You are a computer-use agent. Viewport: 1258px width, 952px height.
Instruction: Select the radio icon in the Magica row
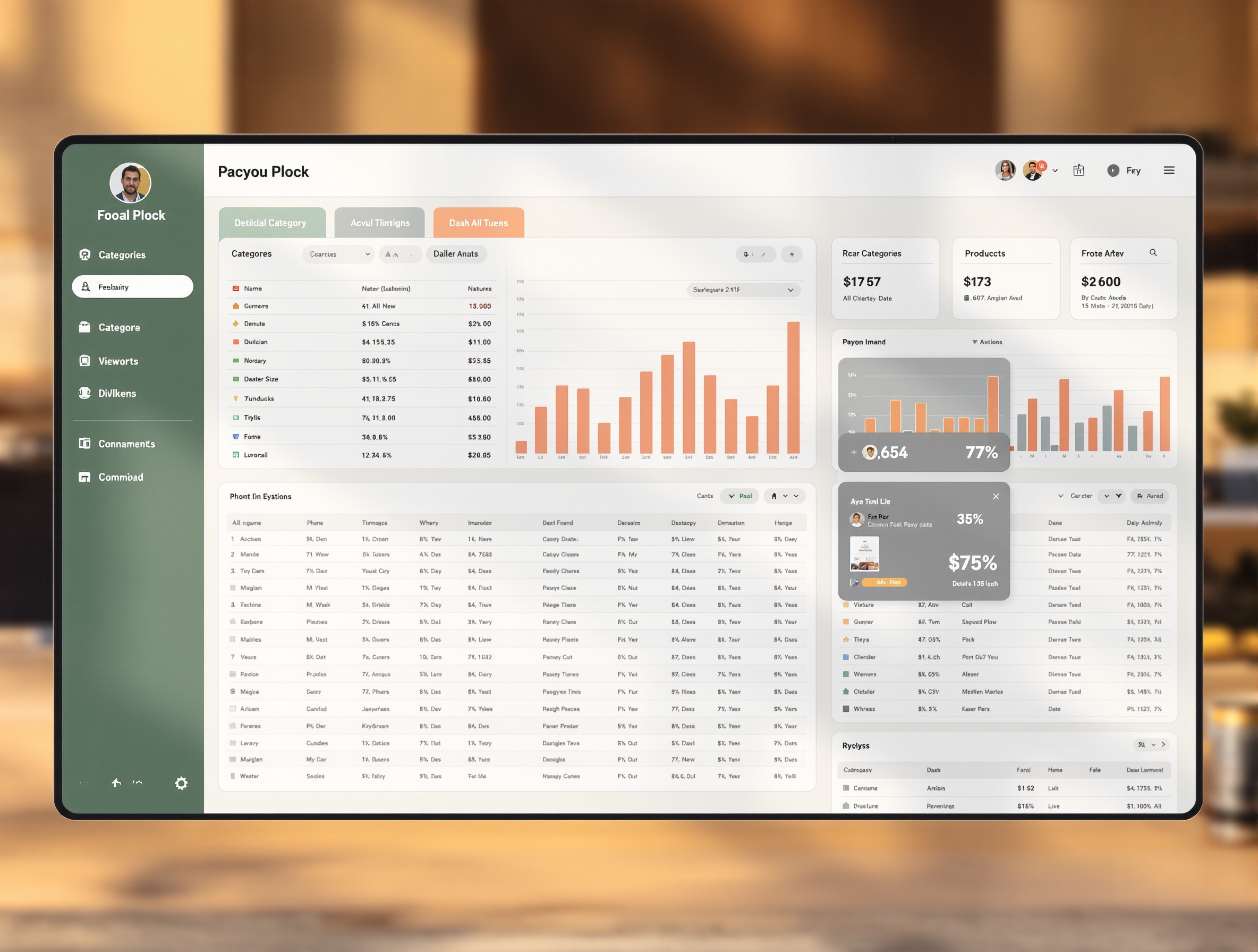point(233,692)
